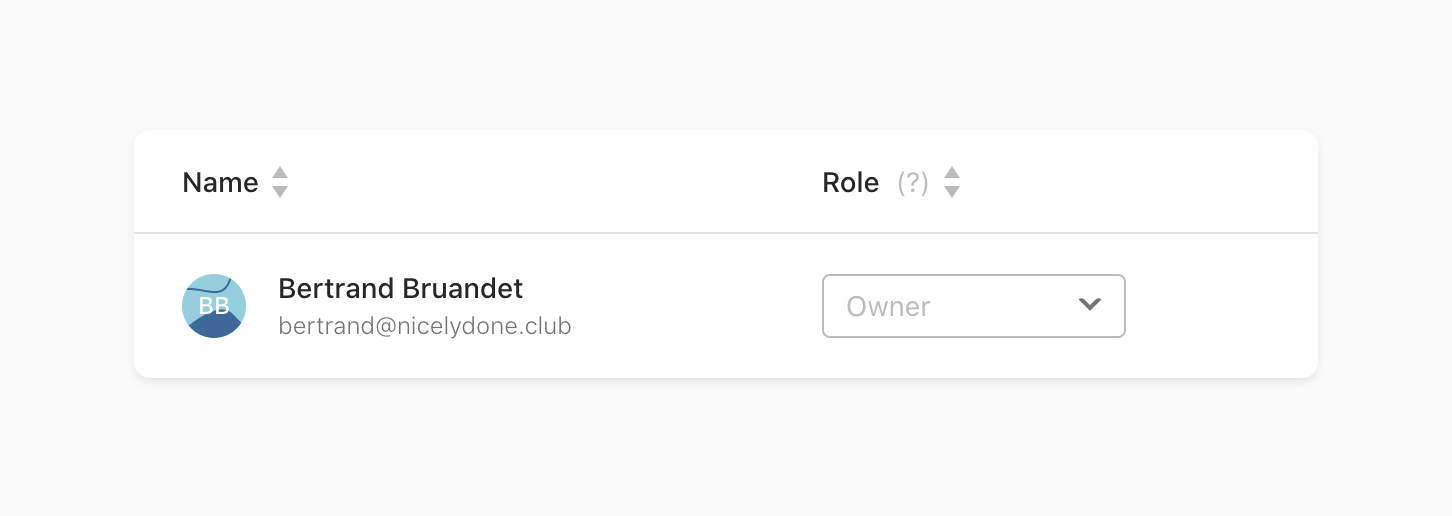Open the Role help question mark

tap(913, 183)
